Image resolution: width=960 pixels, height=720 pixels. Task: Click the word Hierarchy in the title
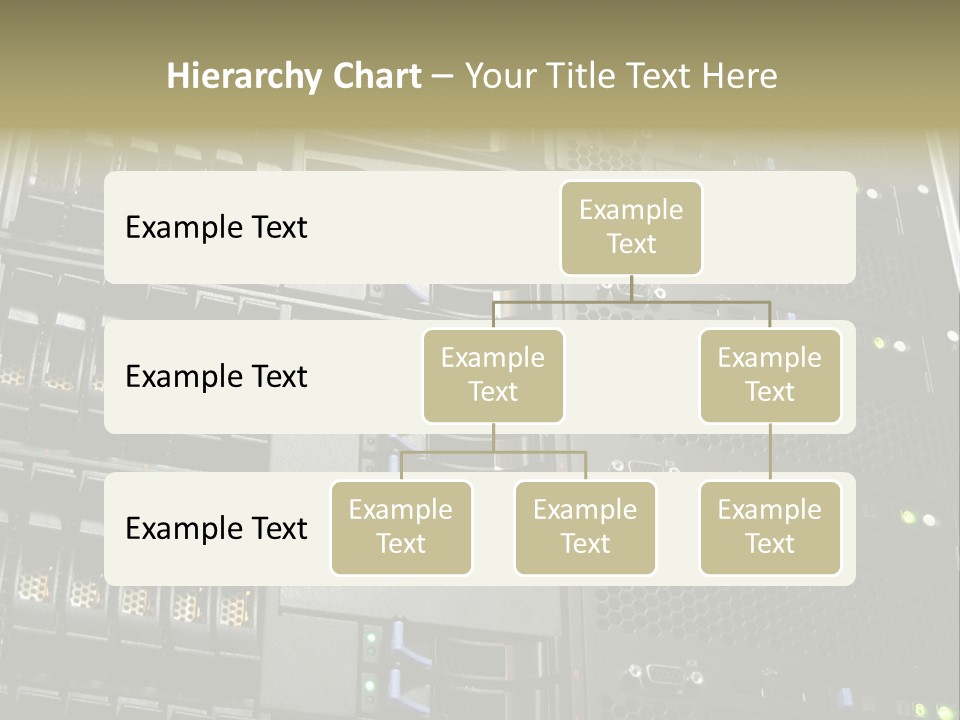[236, 75]
